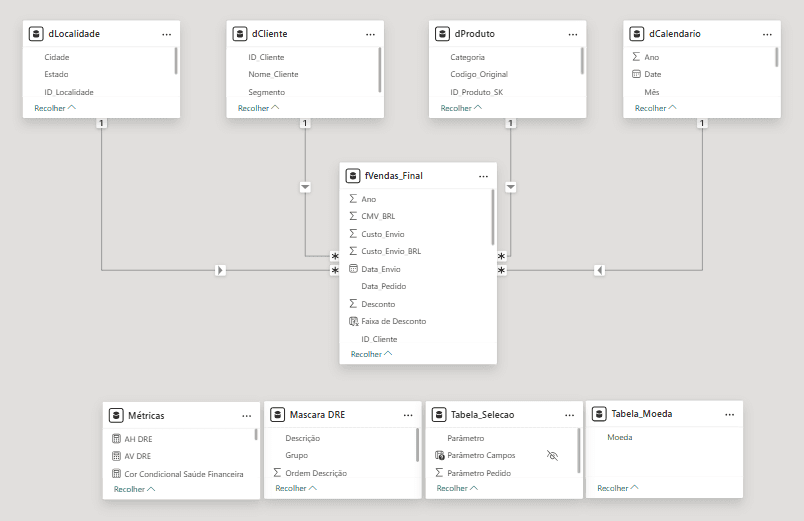Select the Parâmetro Pedido field

tap(479, 473)
